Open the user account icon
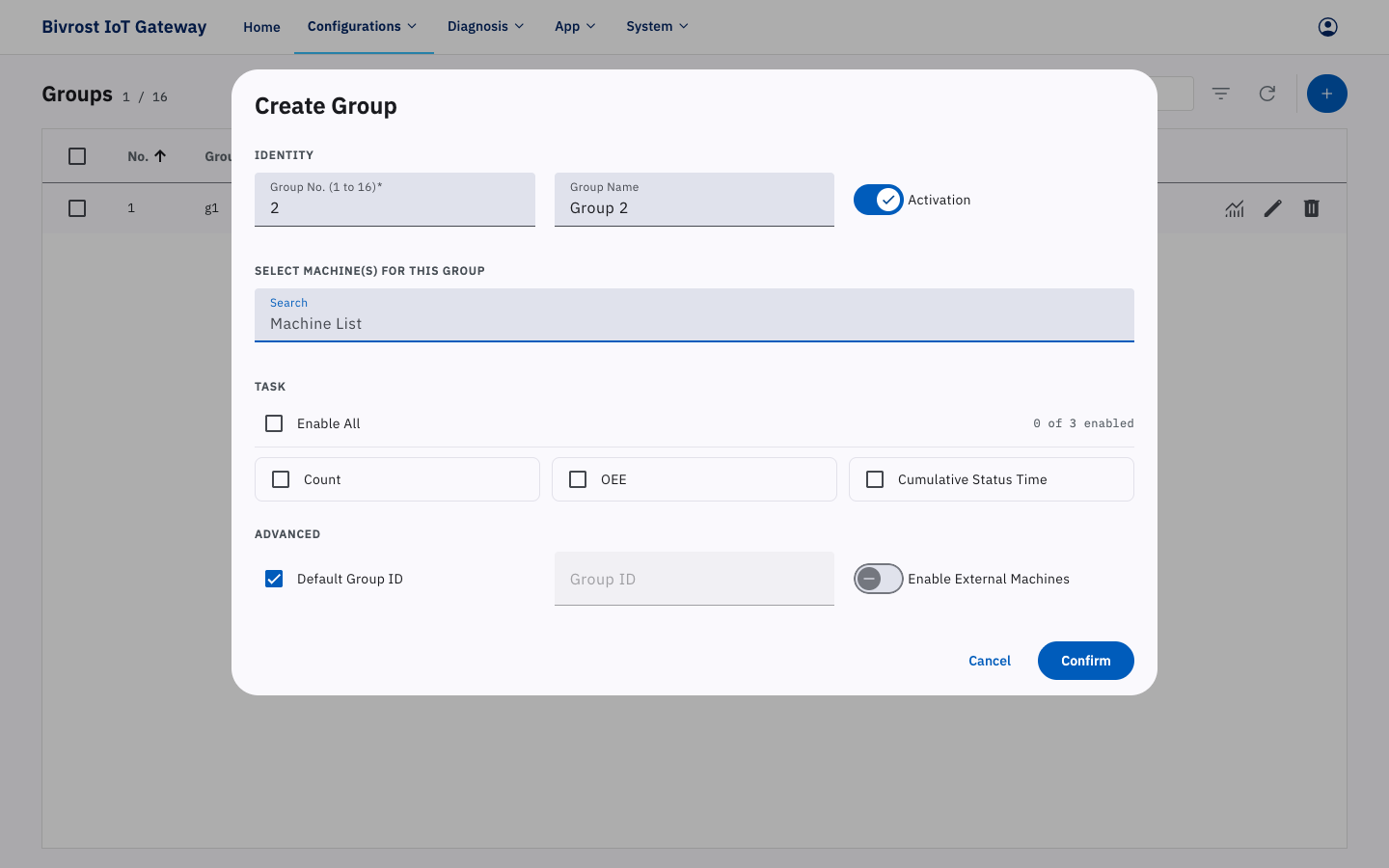 pos(1327,27)
